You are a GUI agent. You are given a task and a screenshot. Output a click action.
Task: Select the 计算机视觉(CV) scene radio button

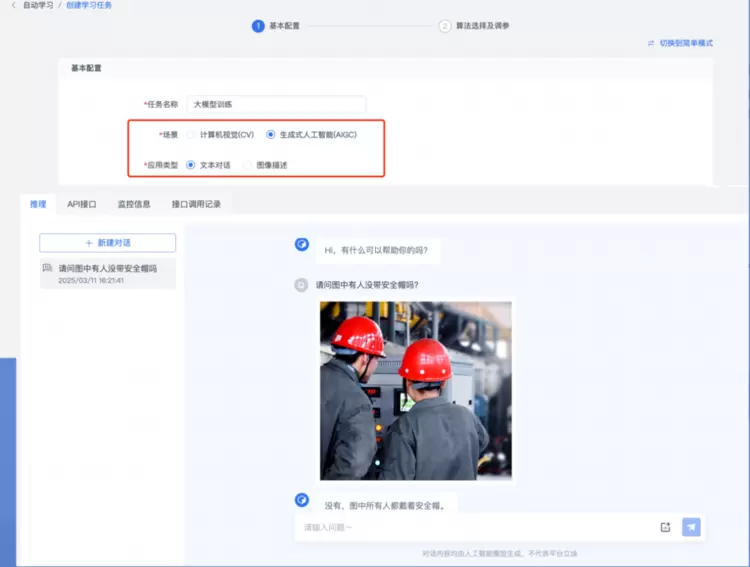tap(191, 134)
